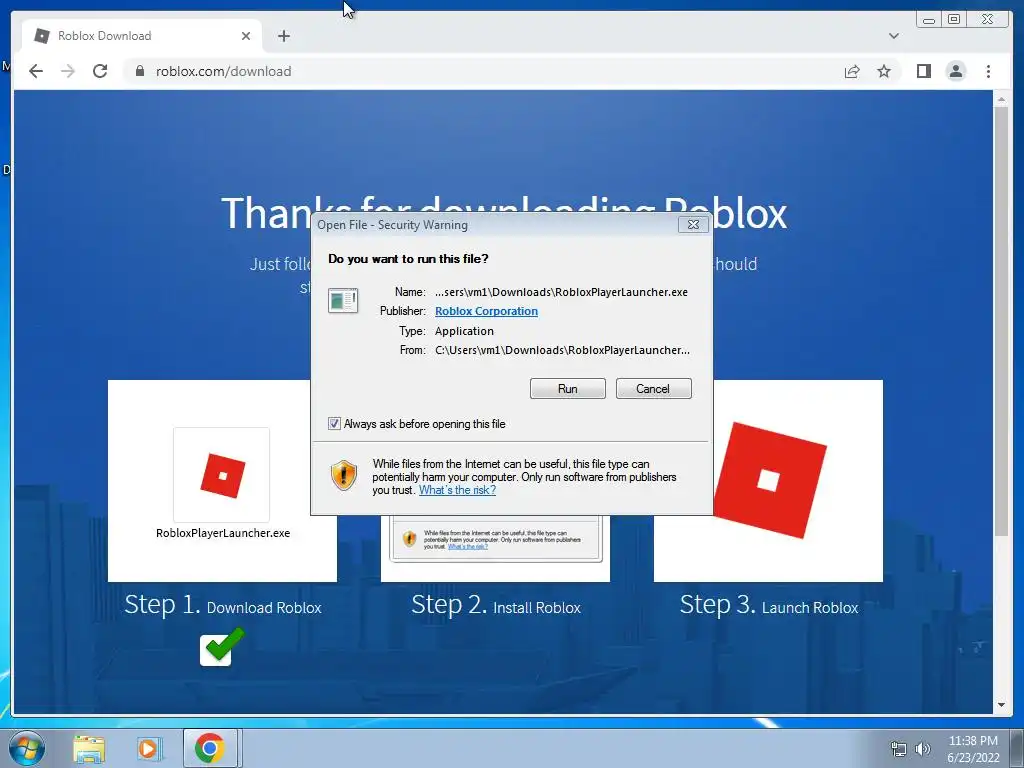Open the What's the risk? link in dialog
The image size is (1024, 768).
point(457,490)
